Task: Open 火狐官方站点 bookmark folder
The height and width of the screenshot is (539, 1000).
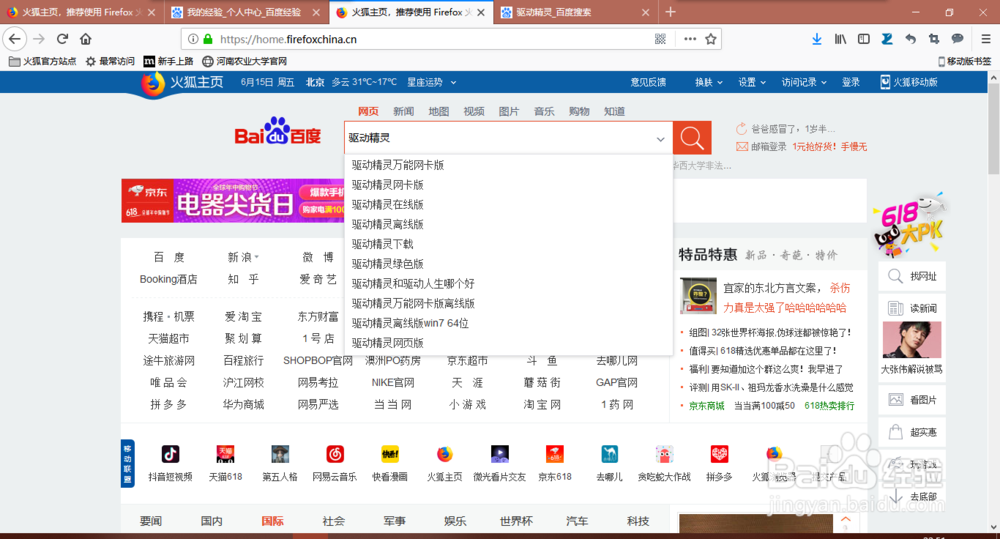Action: (43, 61)
